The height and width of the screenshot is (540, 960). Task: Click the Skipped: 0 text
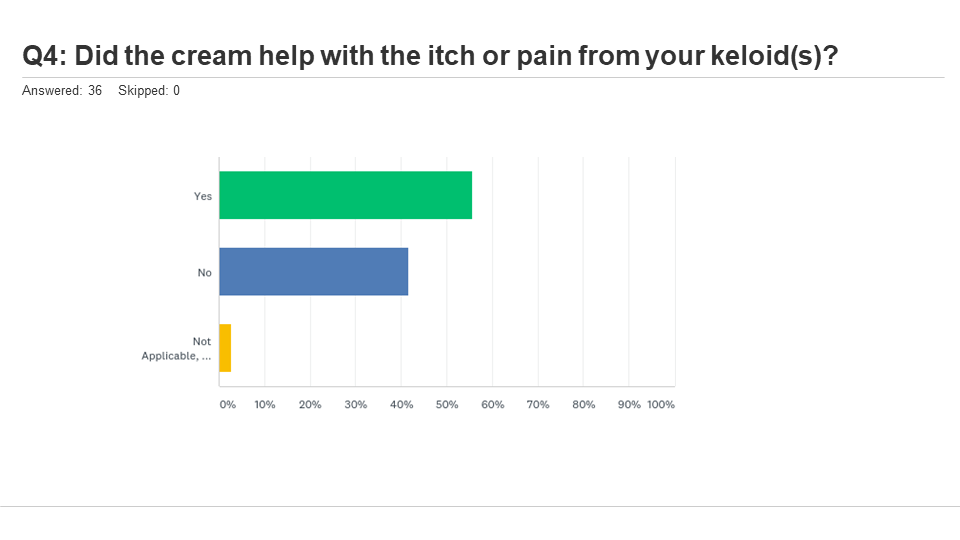[x=149, y=91]
